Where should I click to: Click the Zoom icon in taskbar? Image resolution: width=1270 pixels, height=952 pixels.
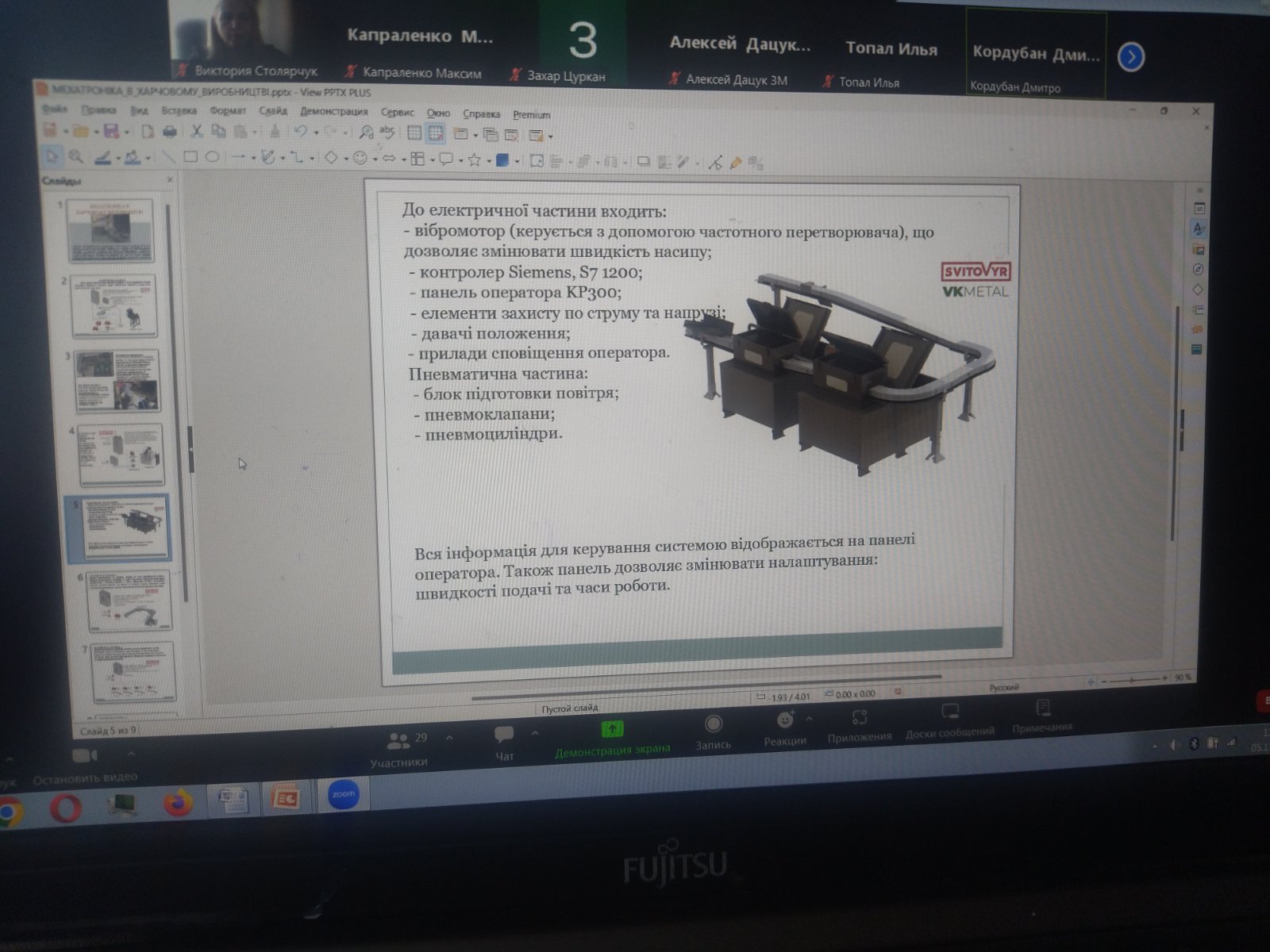[344, 794]
